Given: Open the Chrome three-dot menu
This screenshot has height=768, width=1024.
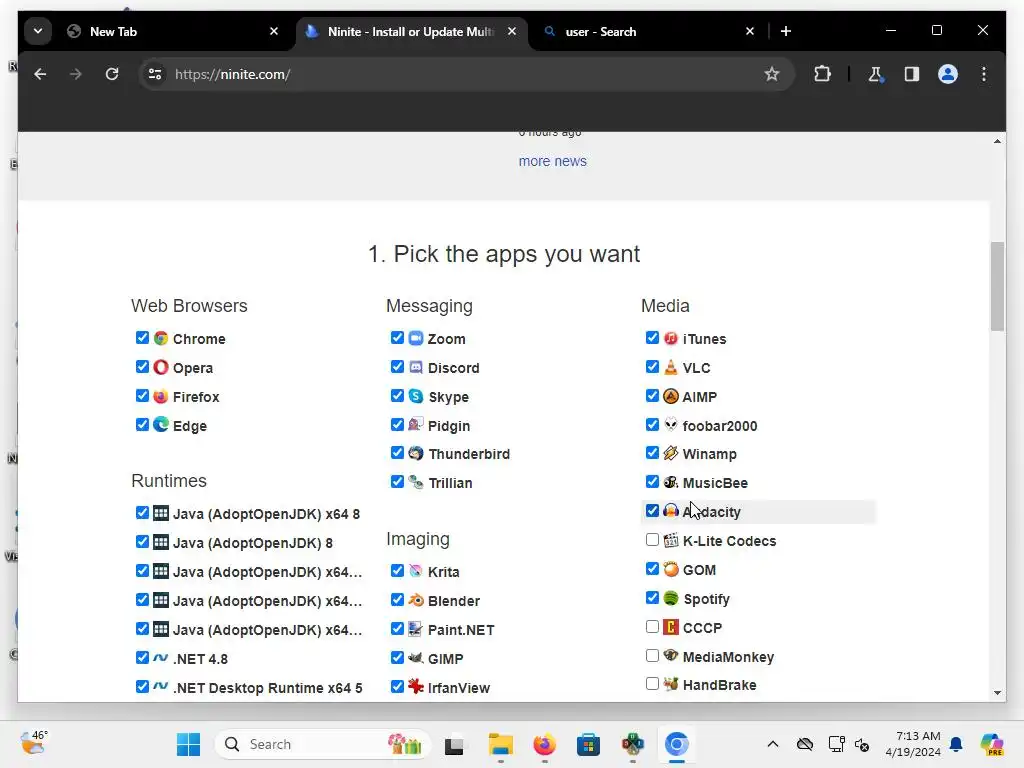Looking at the screenshot, I should (984, 74).
